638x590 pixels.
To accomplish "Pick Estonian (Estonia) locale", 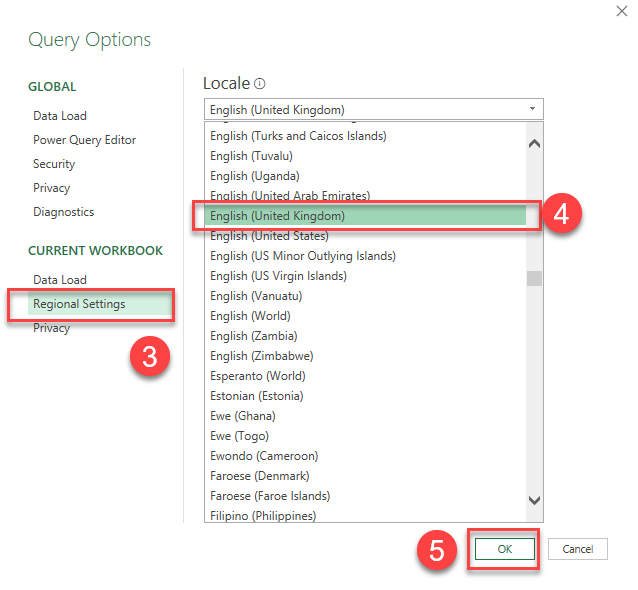I will 258,396.
